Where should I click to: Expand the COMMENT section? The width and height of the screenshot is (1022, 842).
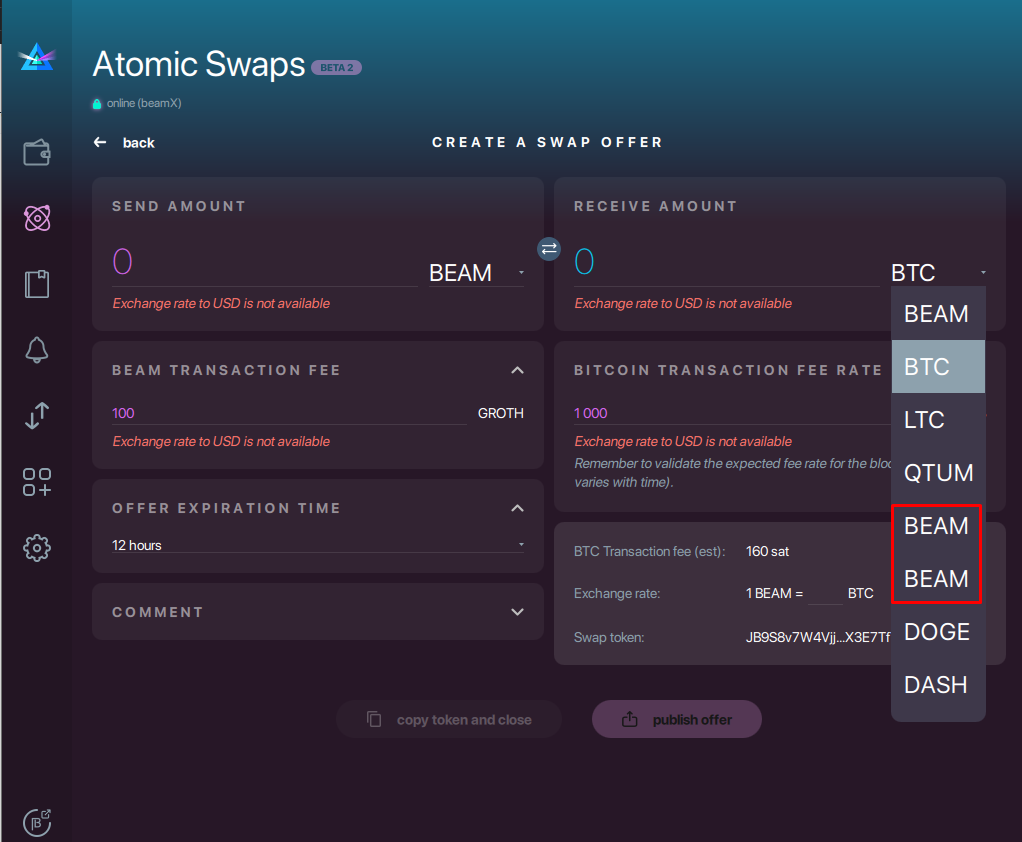point(518,611)
